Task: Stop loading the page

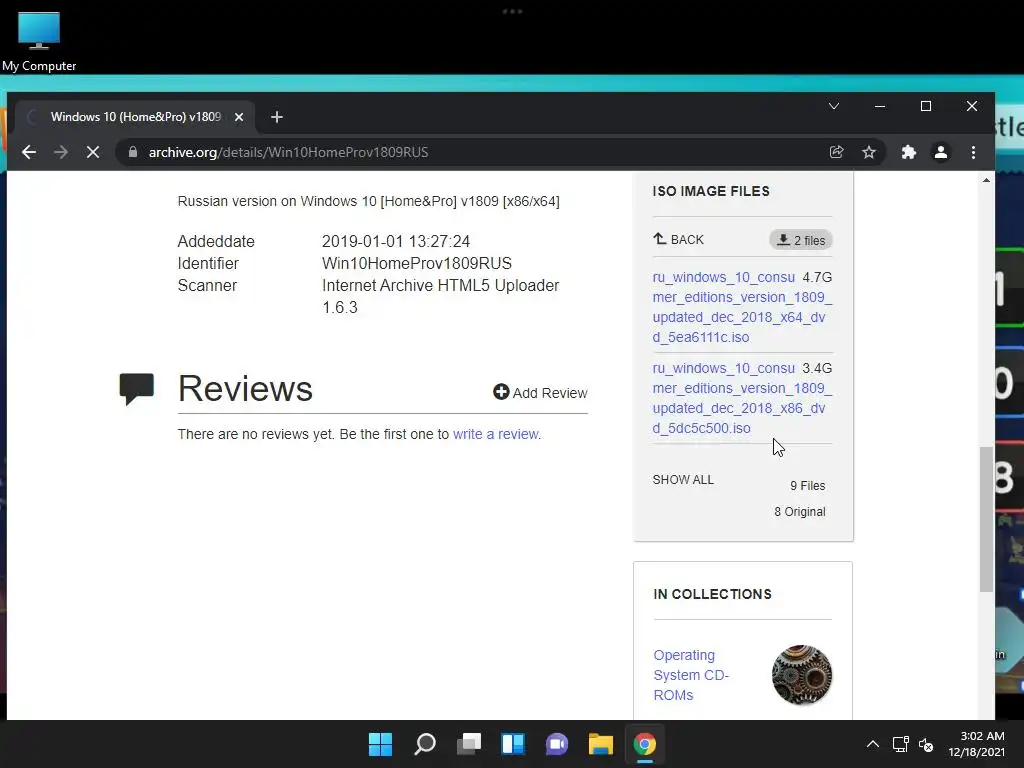Action: coord(93,152)
